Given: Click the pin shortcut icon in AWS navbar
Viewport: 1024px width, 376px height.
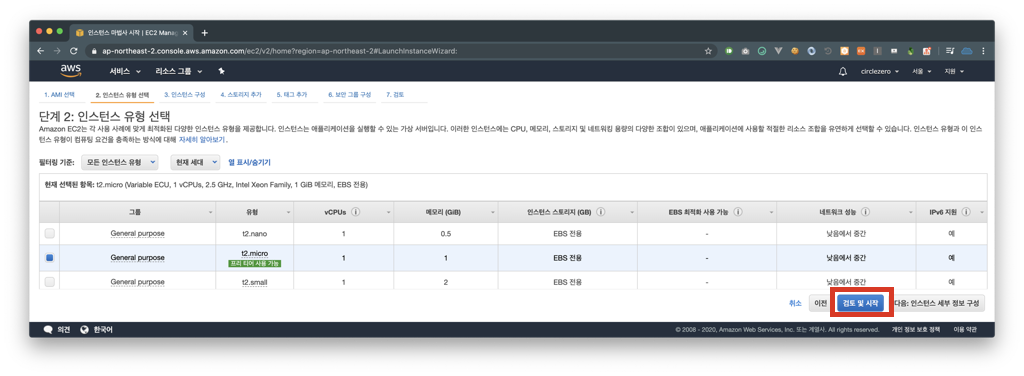Looking at the screenshot, I should [x=221, y=71].
